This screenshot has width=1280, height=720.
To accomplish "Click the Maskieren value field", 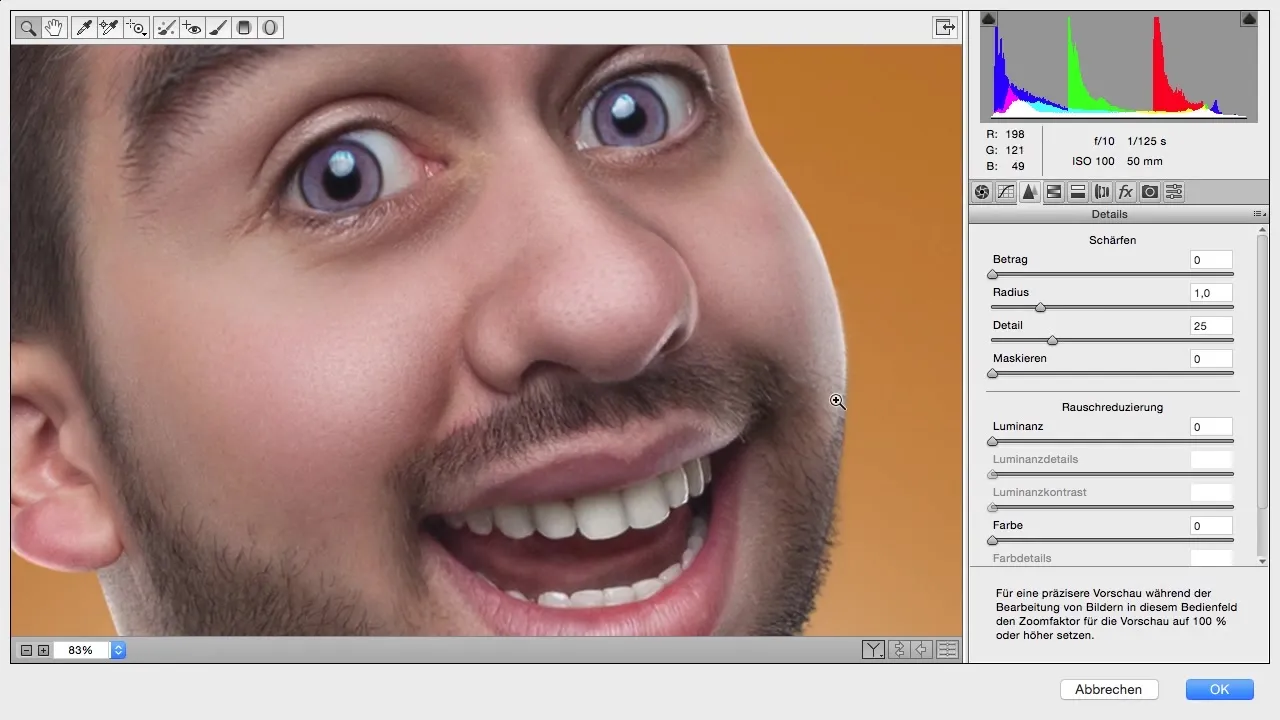I will (x=1211, y=359).
